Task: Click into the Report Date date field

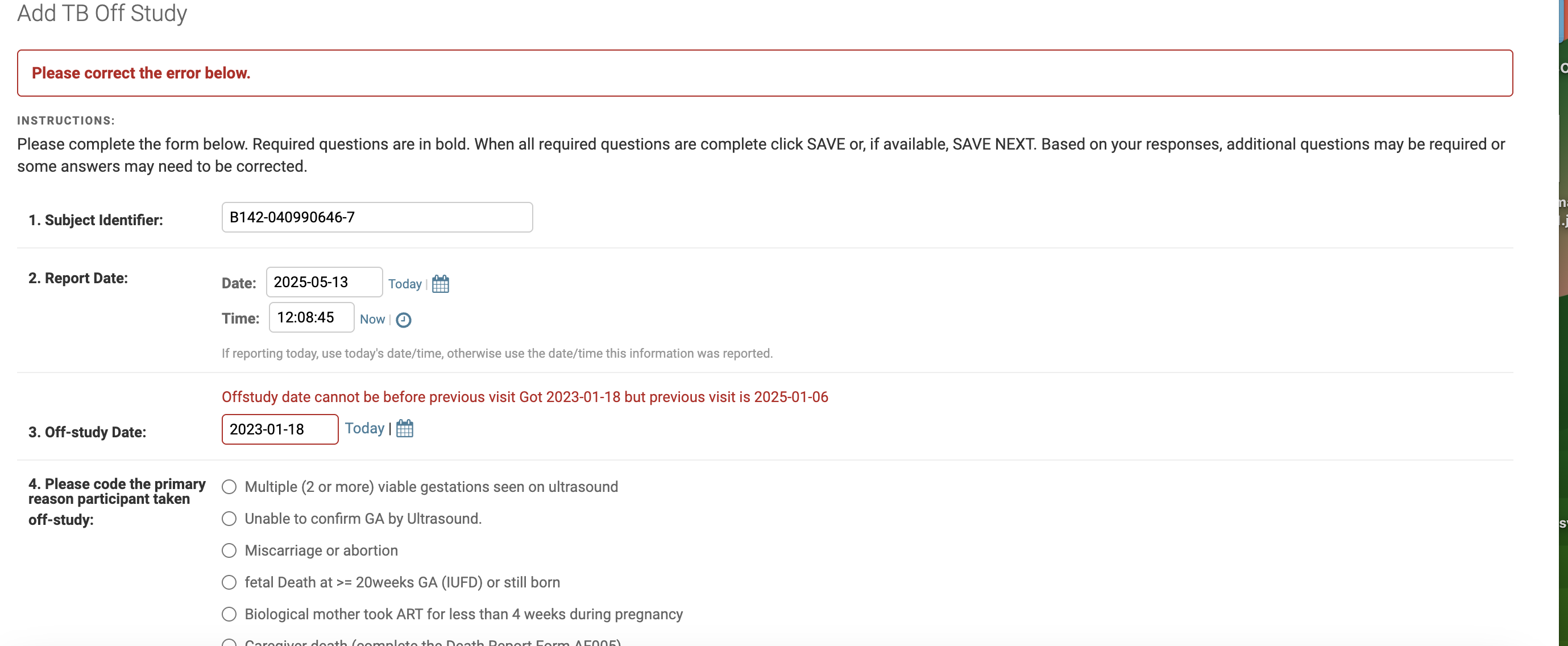Action: (x=324, y=282)
